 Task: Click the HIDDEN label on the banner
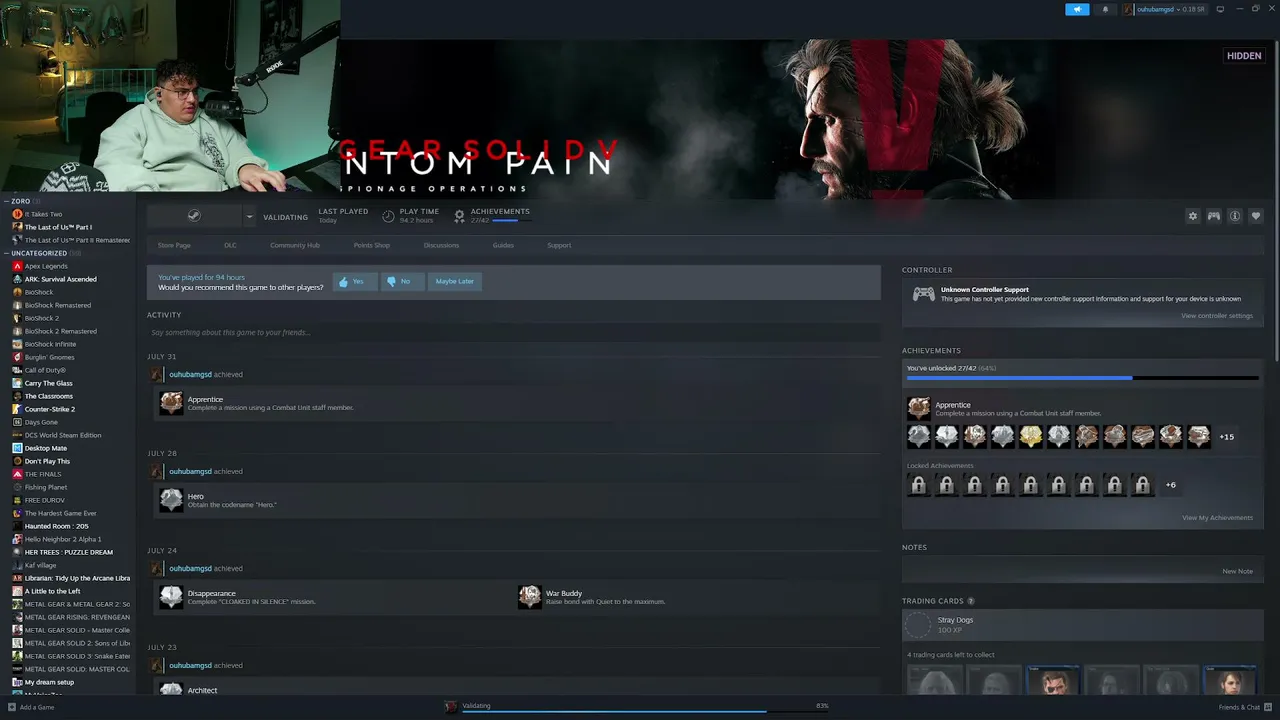tap(1244, 56)
